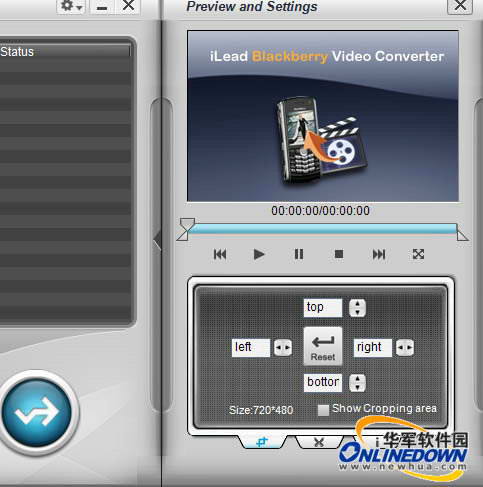
Task: Close the Preview and Settings panel
Action: pyautogui.click(x=460, y=6)
